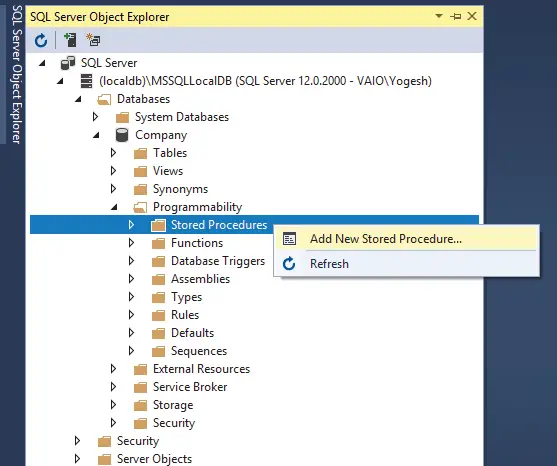This screenshot has width=557, height=466.
Task: Click the MSSQLLocalDB server instance icon
Action: point(86,81)
